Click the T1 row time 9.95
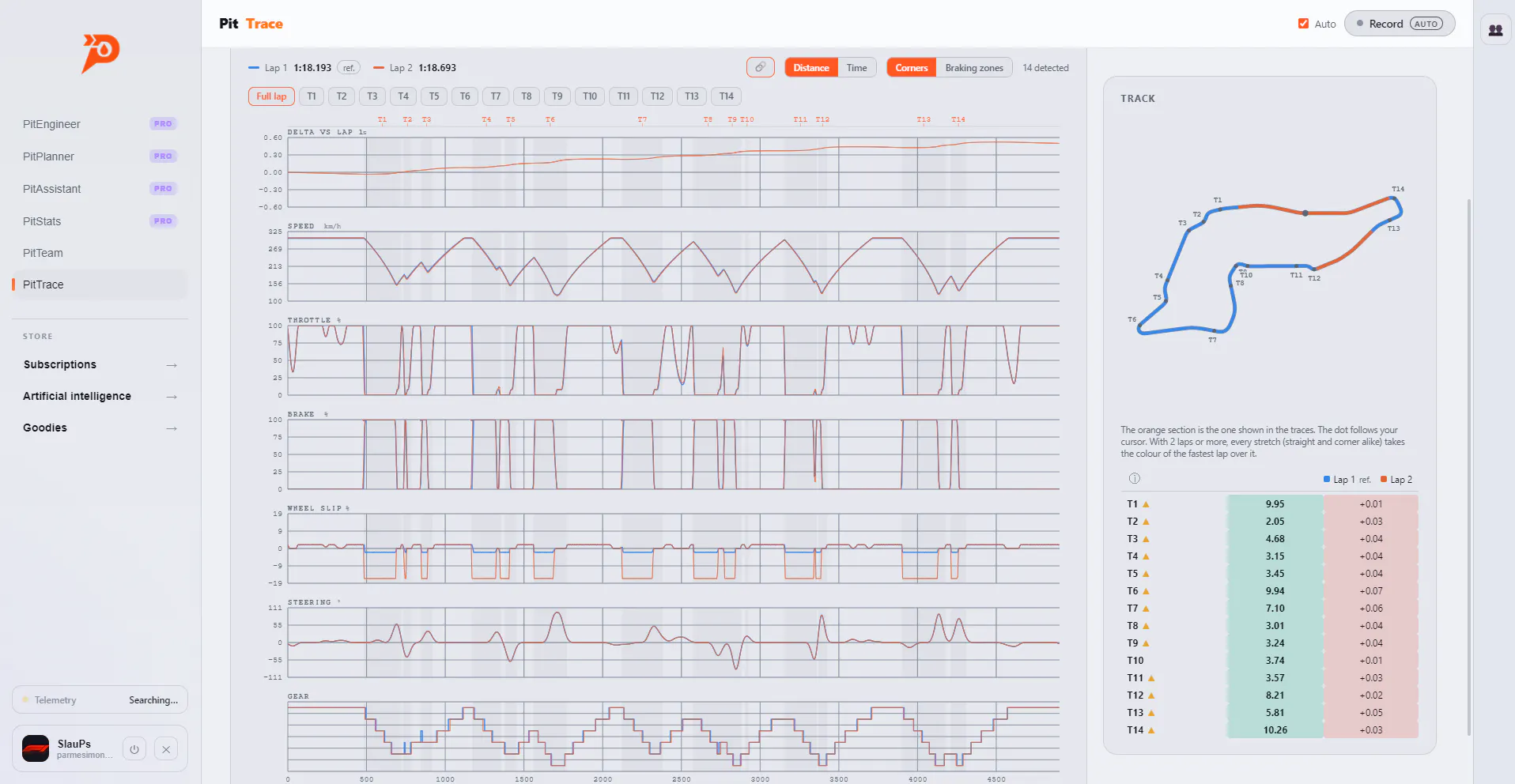Screen dimensions: 1515x784 point(1275,504)
